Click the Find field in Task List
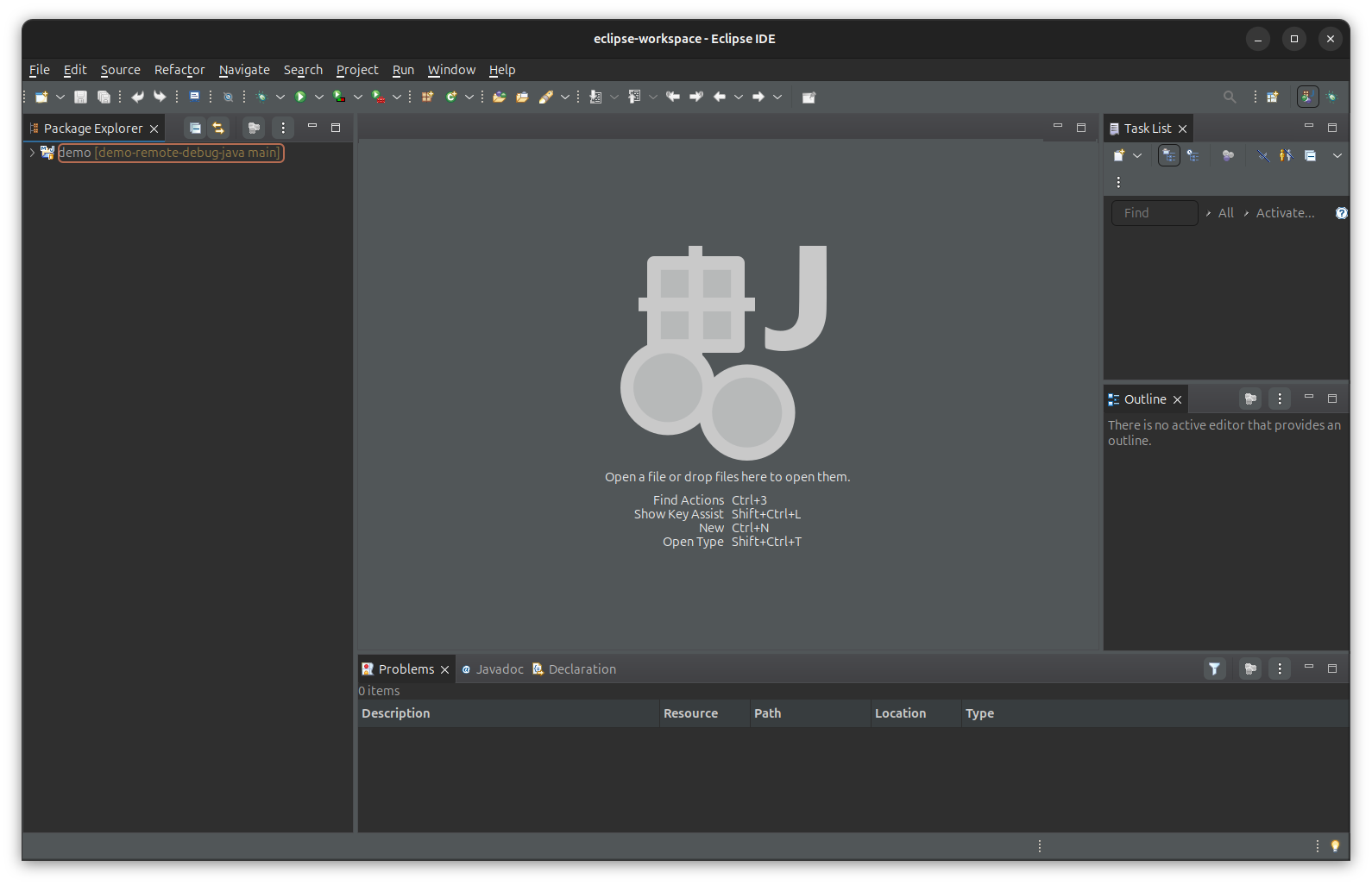Screen dimensions: 1372x885 [x=1155, y=213]
